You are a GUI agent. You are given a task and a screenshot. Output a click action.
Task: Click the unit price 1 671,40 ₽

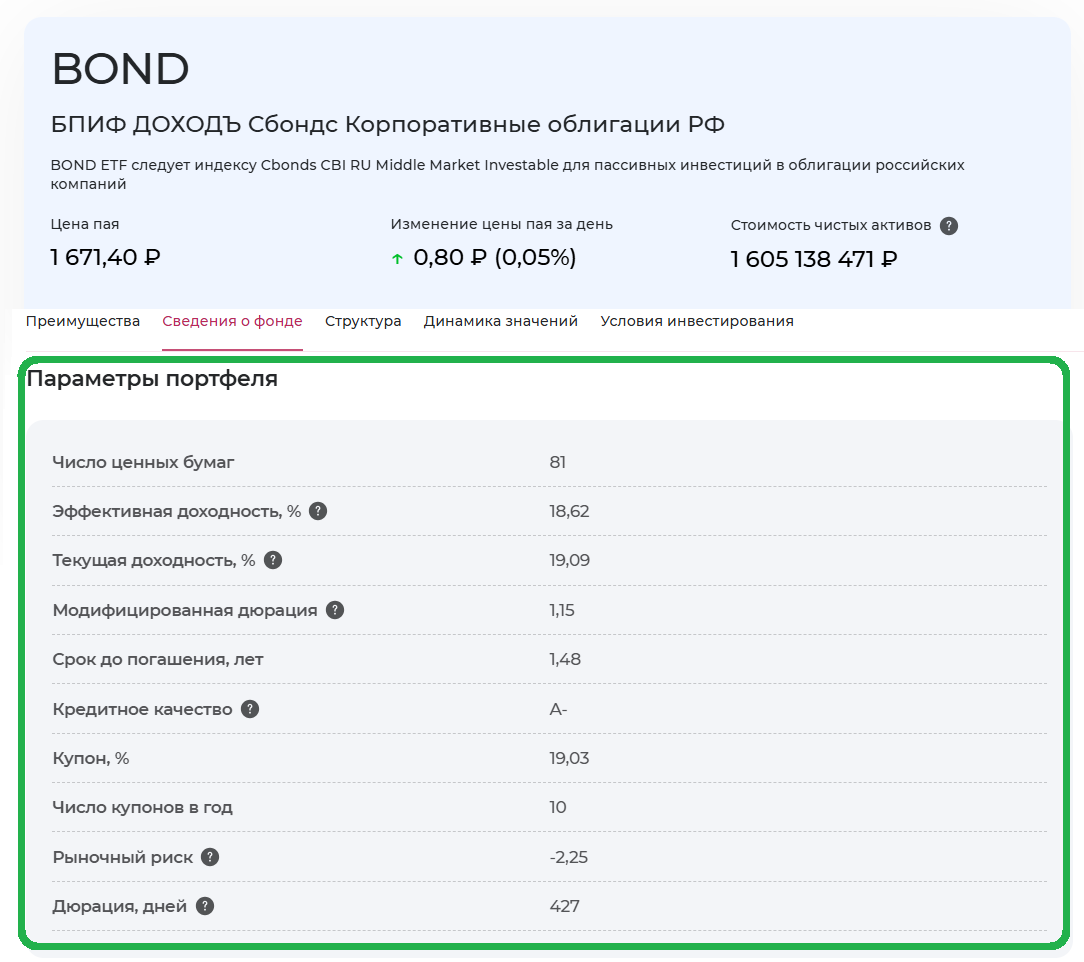[106, 257]
